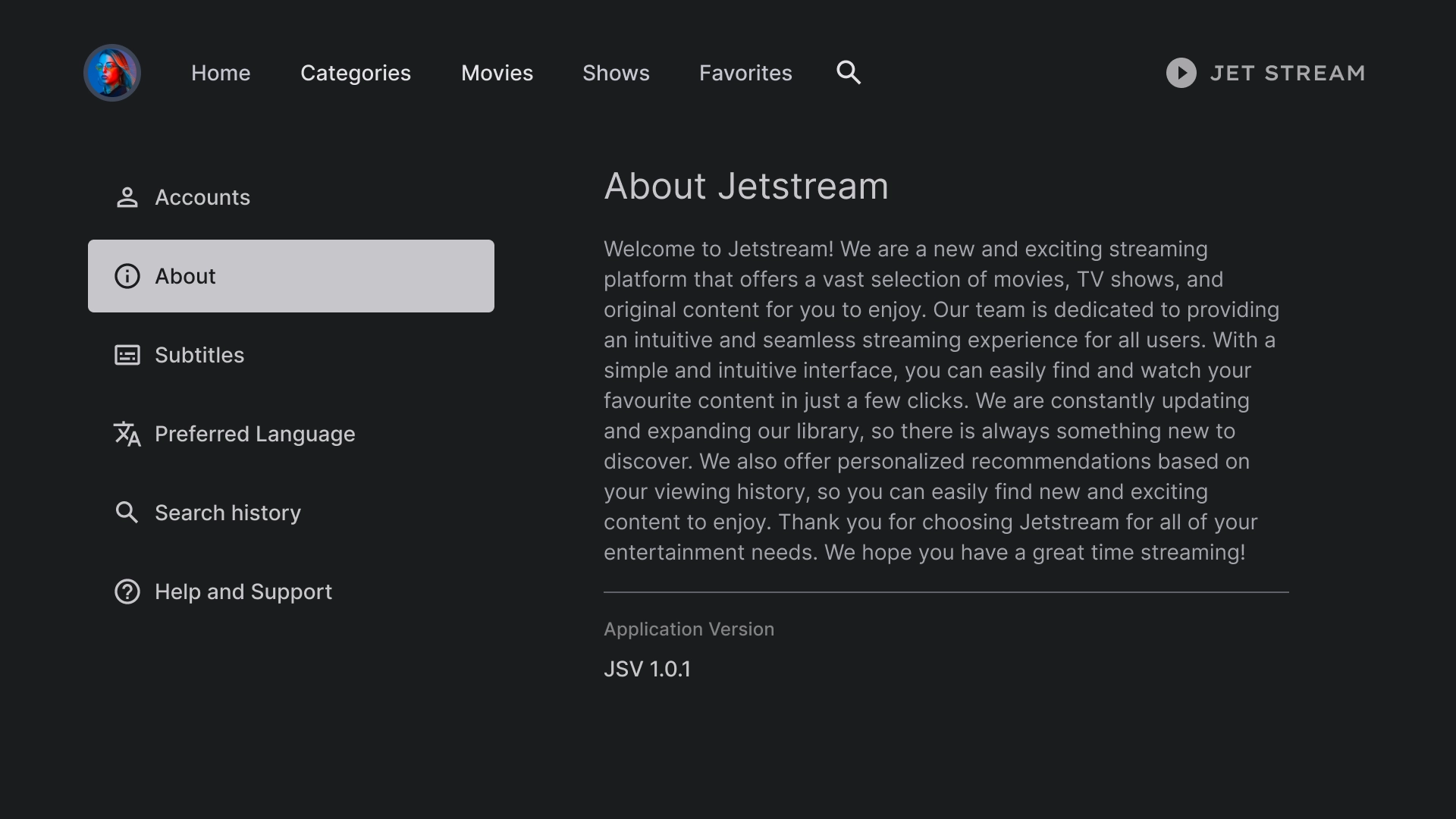Click the user profile avatar
The image size is (1456, 819).
(112, 73)
